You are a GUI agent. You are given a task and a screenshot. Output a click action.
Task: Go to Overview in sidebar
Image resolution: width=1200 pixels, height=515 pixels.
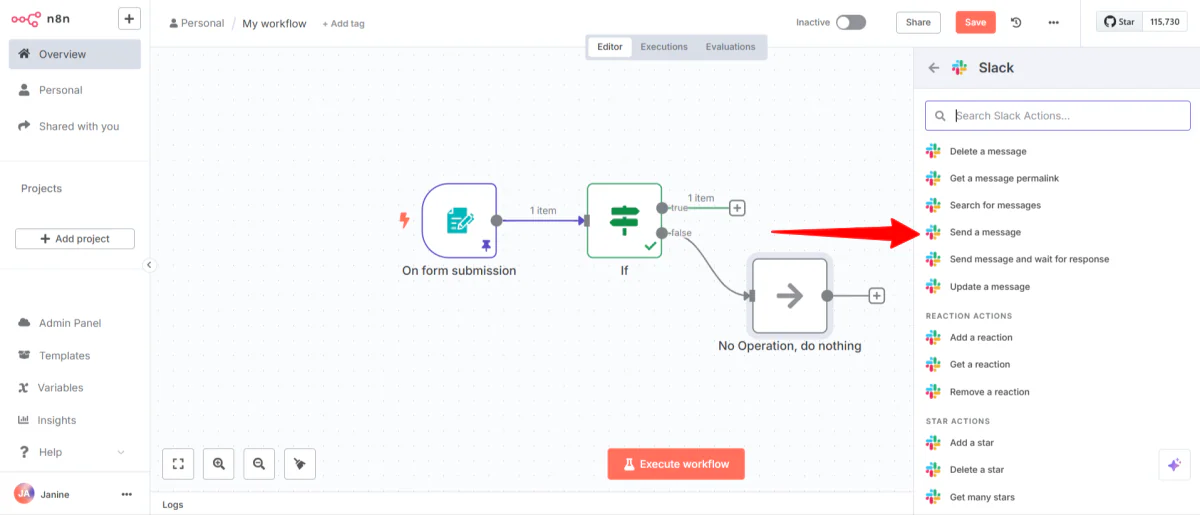point(75,54)
